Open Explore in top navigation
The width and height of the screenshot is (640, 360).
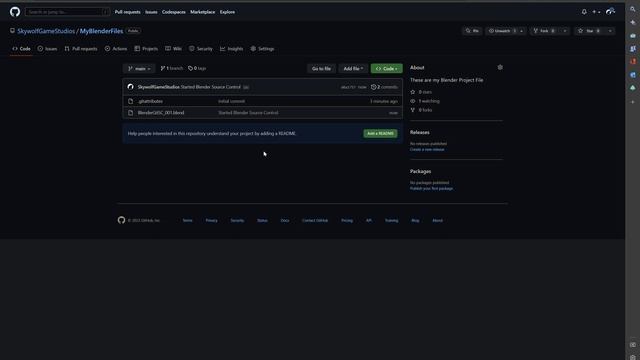227,12
